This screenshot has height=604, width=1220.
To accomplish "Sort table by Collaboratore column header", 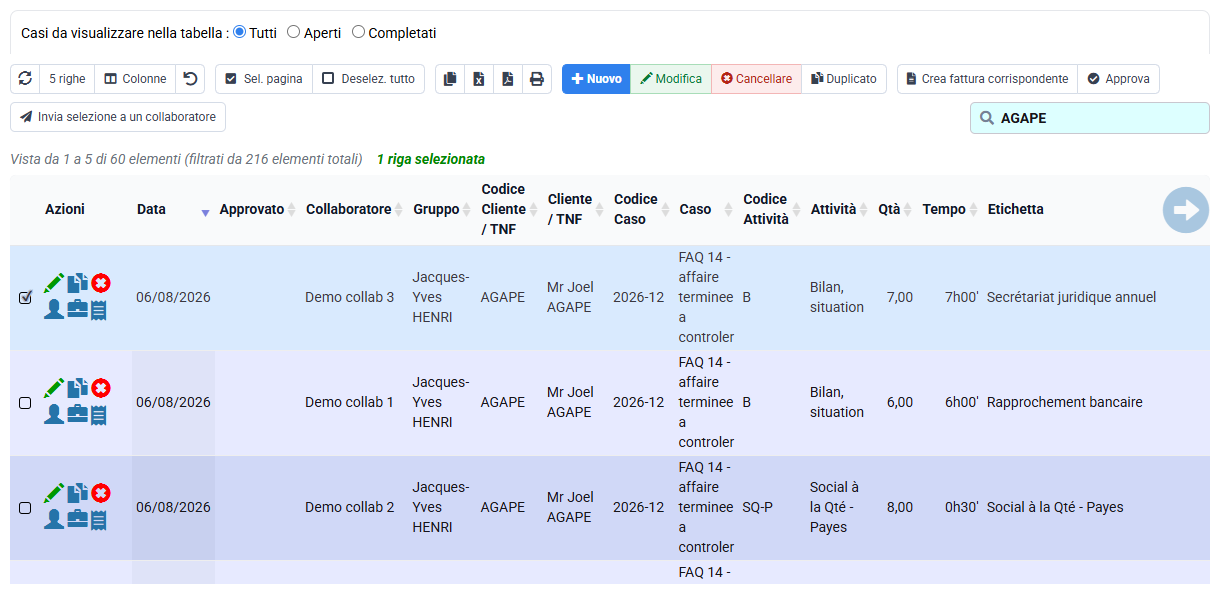I will click(354, 210).
